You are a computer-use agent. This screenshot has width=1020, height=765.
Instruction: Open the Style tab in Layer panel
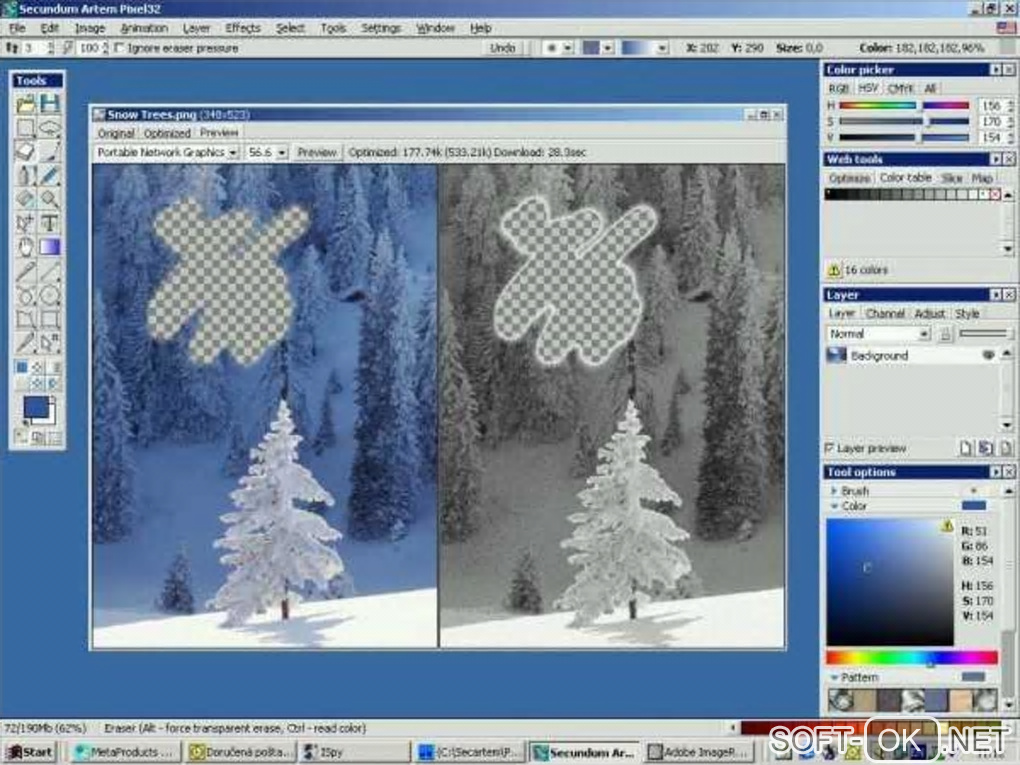[967, 314]
